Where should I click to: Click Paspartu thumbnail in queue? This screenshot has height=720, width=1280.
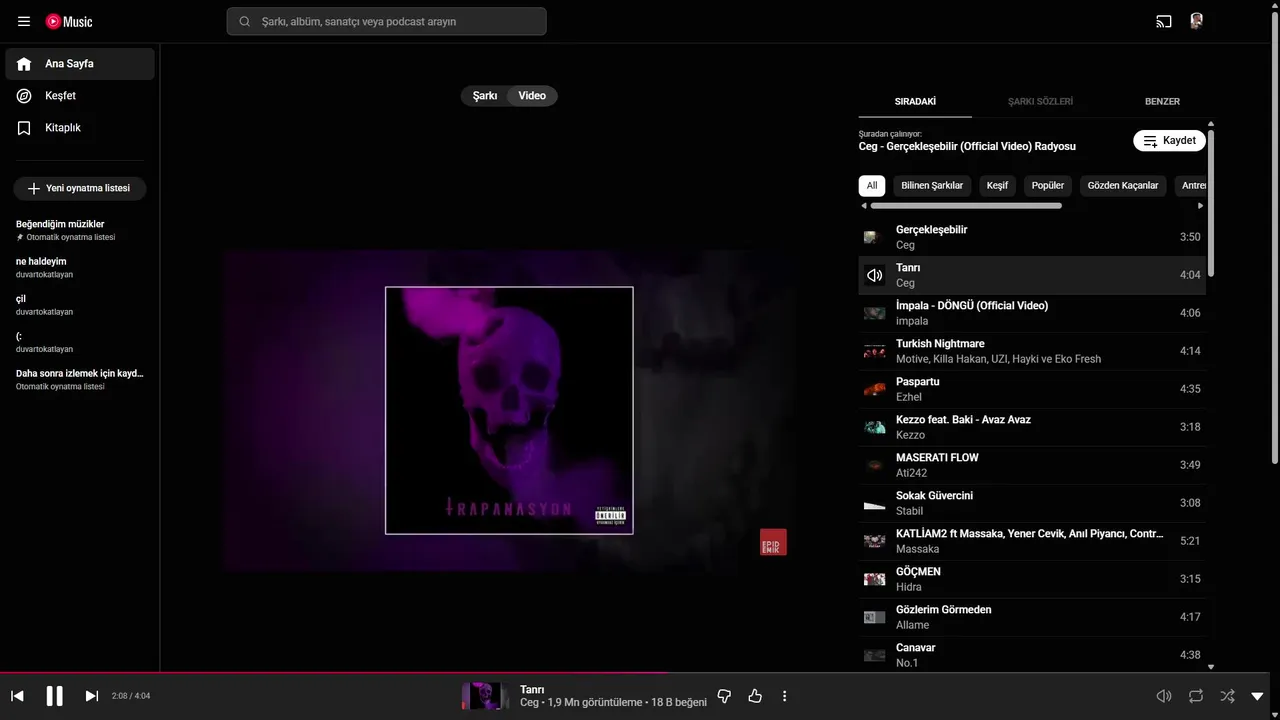(x=875, y=389)
